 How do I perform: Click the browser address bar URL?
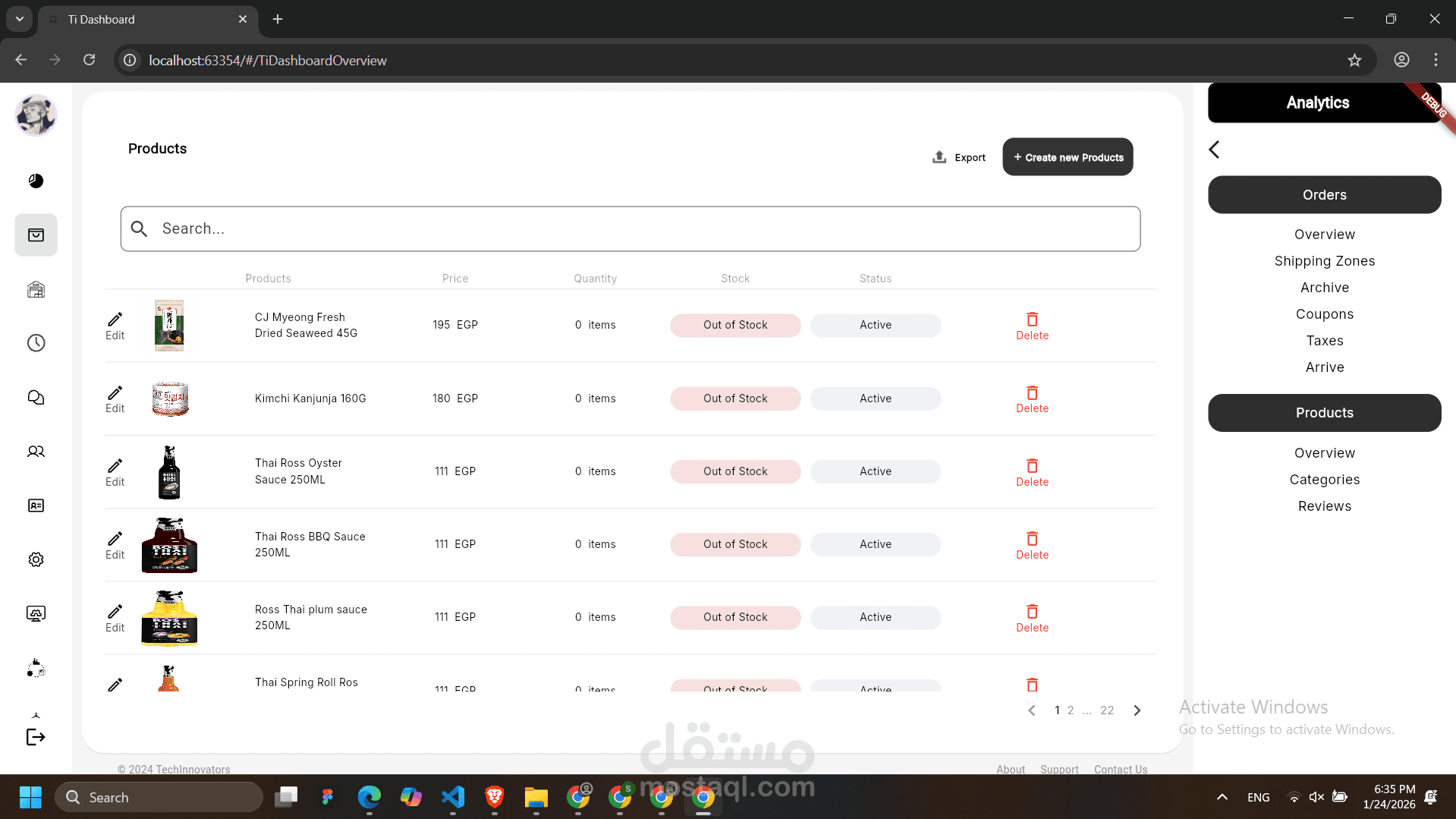(267, 61)
